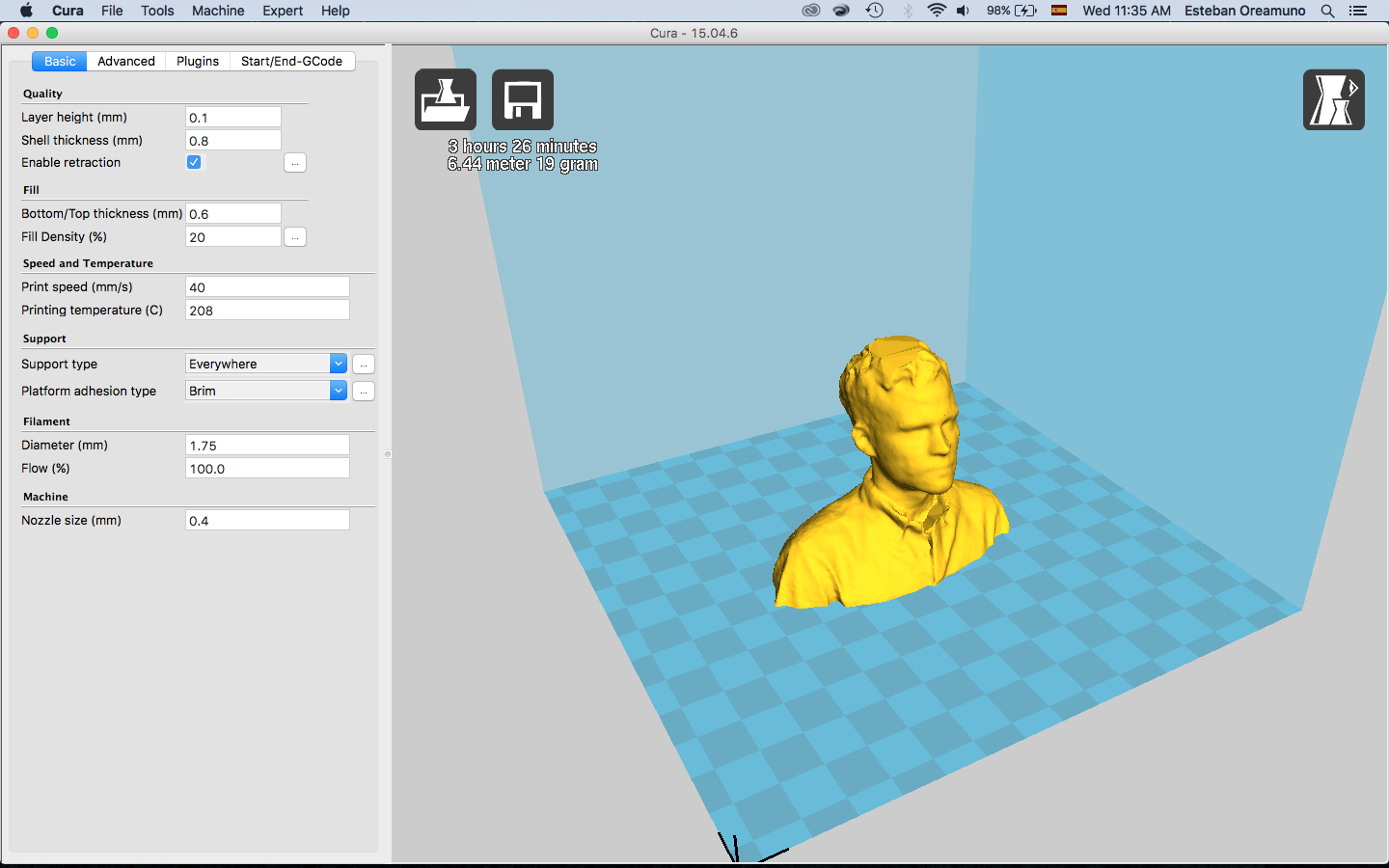Click the Esteban Oreamuno user name
The height and width of the screenshot is (868, 1389).
[x=1244, y=11]
